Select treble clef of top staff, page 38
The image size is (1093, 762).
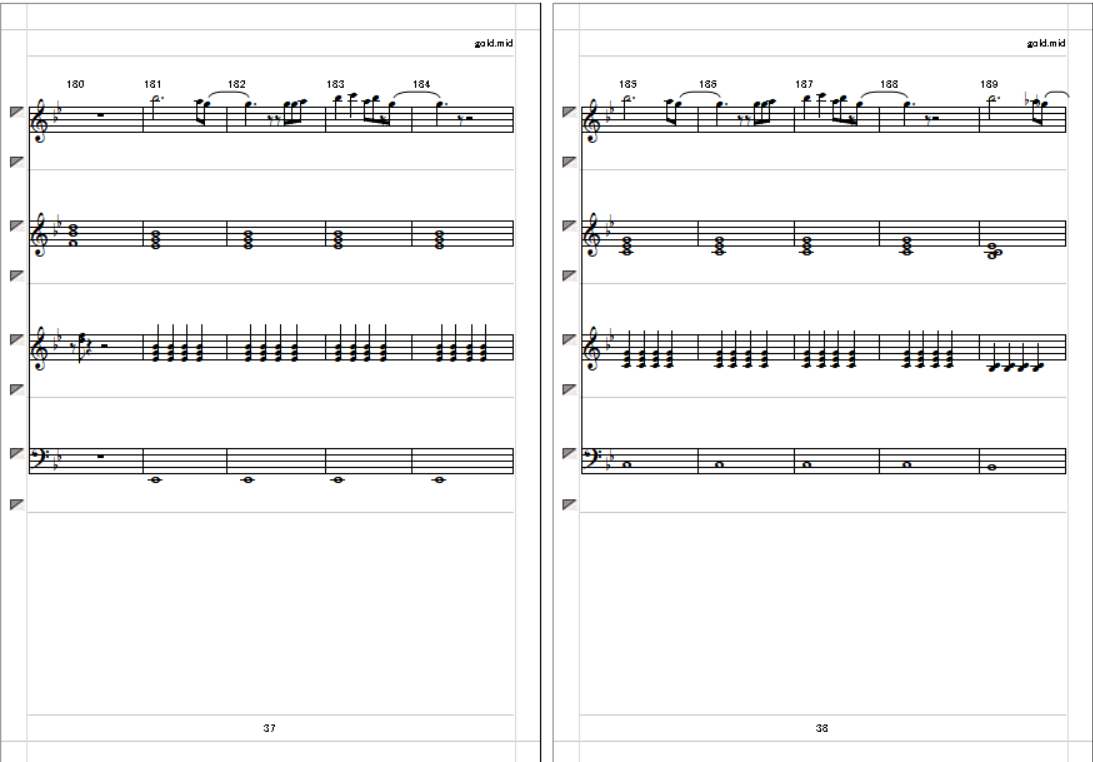[x=593, y=121]
